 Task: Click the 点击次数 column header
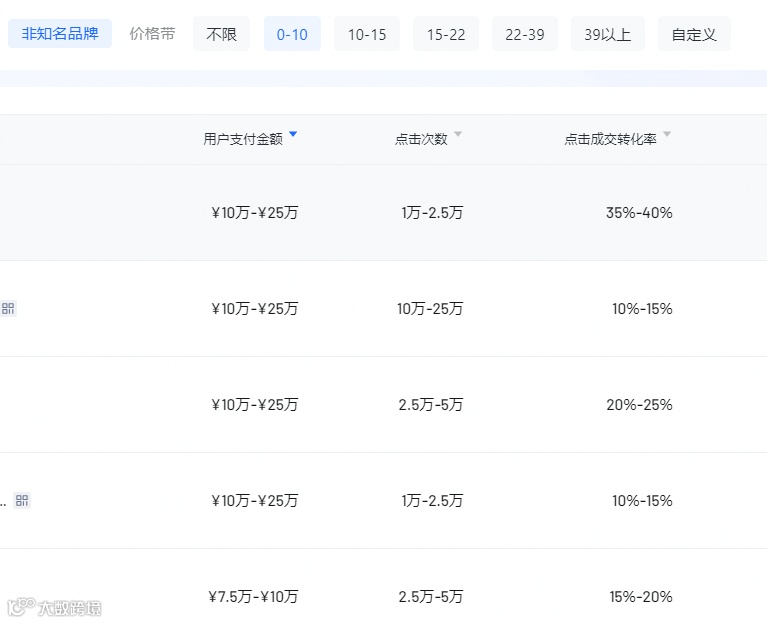421,139
